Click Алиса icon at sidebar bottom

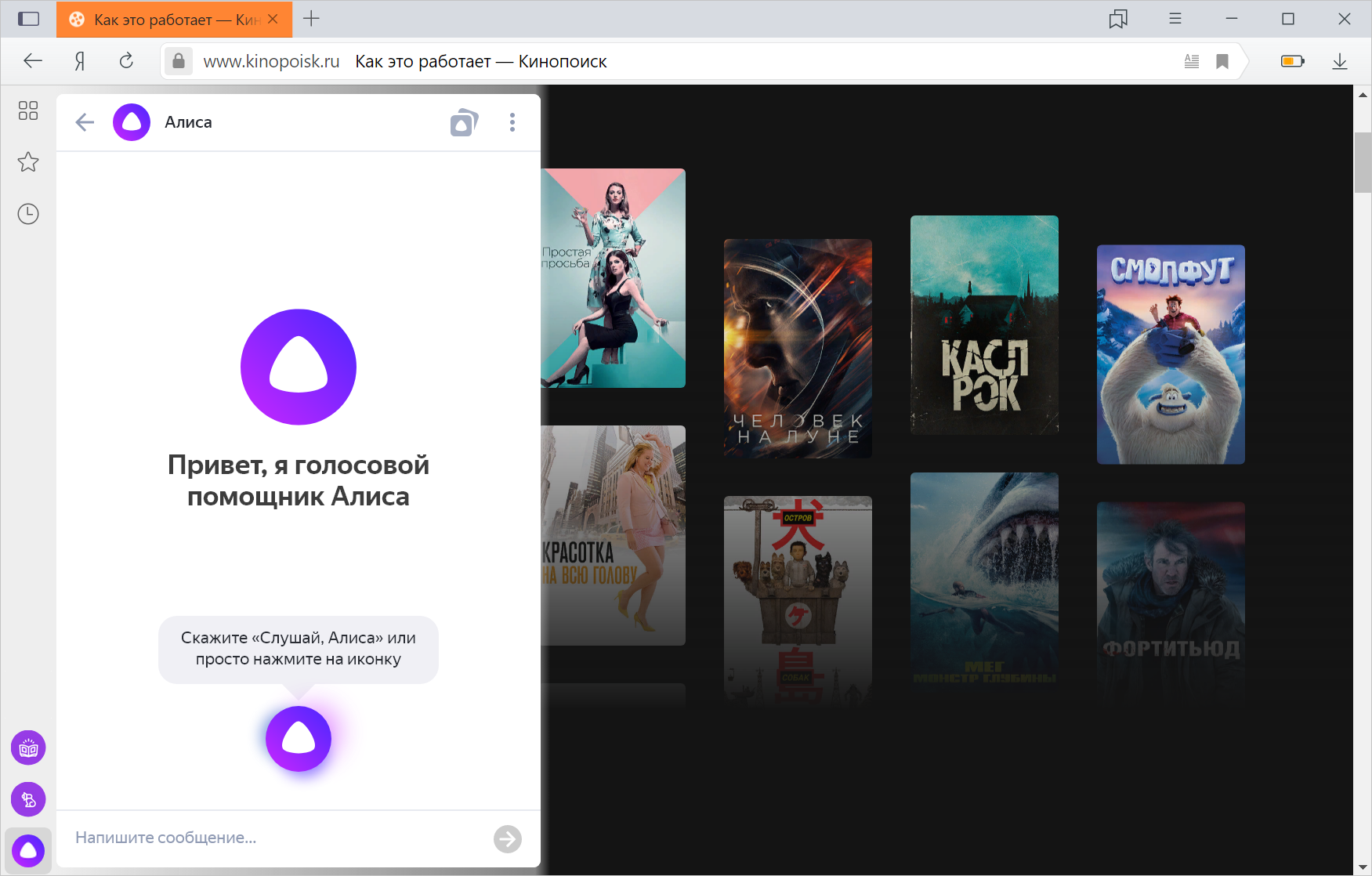click(28, 851)
